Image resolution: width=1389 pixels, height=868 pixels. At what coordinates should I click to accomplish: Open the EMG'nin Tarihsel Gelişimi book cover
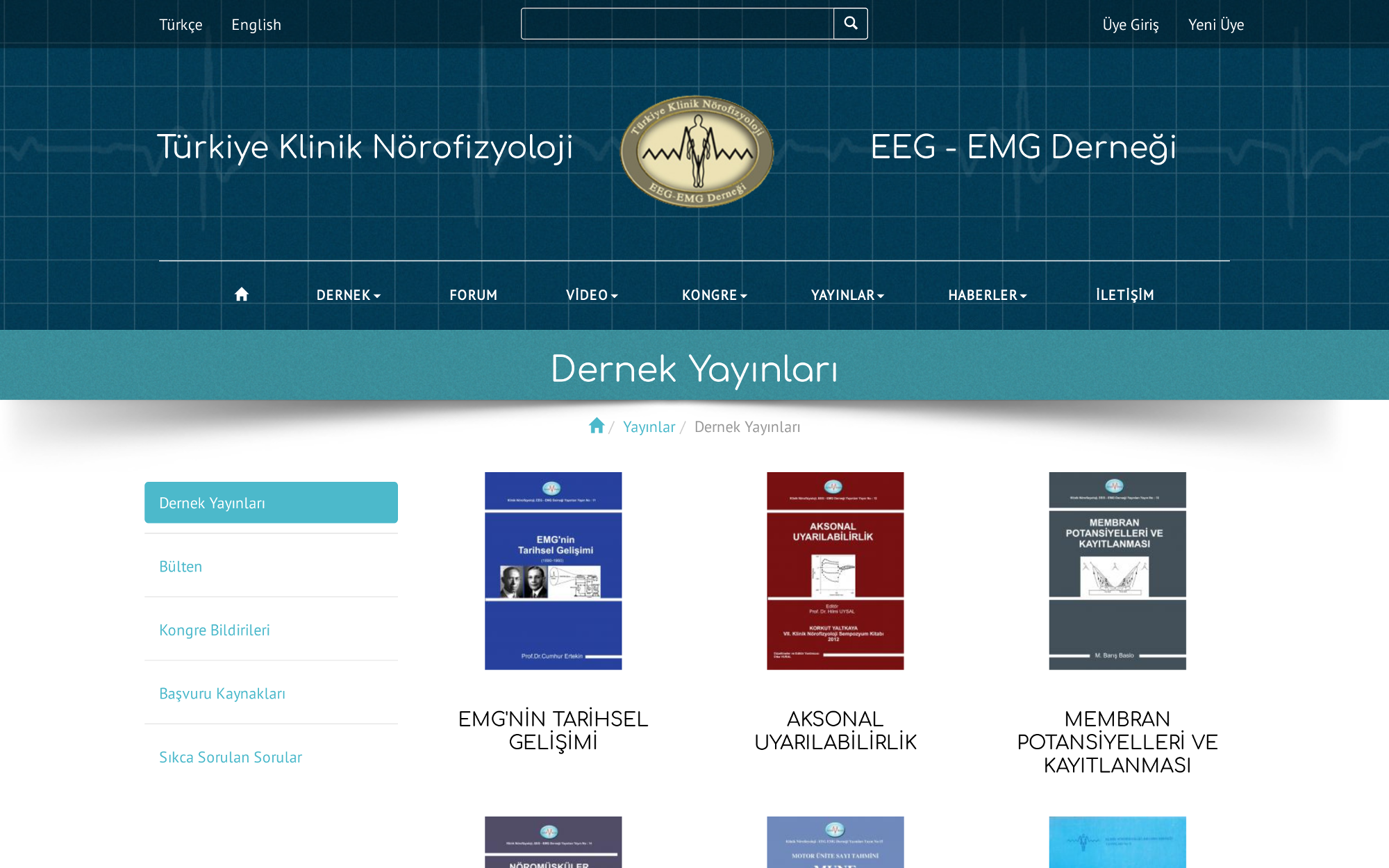pos(553,571)
